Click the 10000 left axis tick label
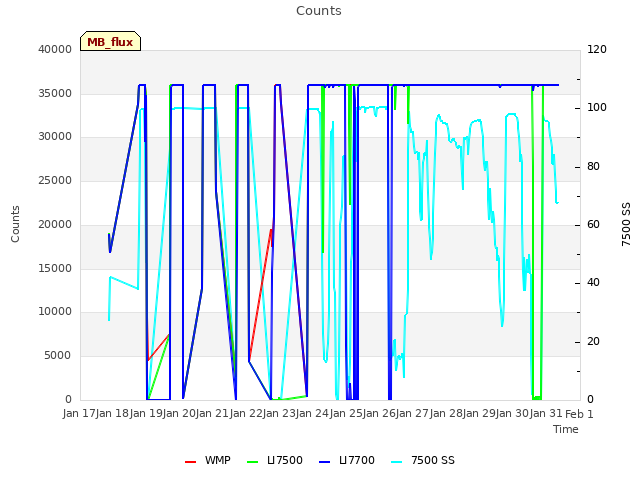Screen dimensions: 640x480 point(55,312)
